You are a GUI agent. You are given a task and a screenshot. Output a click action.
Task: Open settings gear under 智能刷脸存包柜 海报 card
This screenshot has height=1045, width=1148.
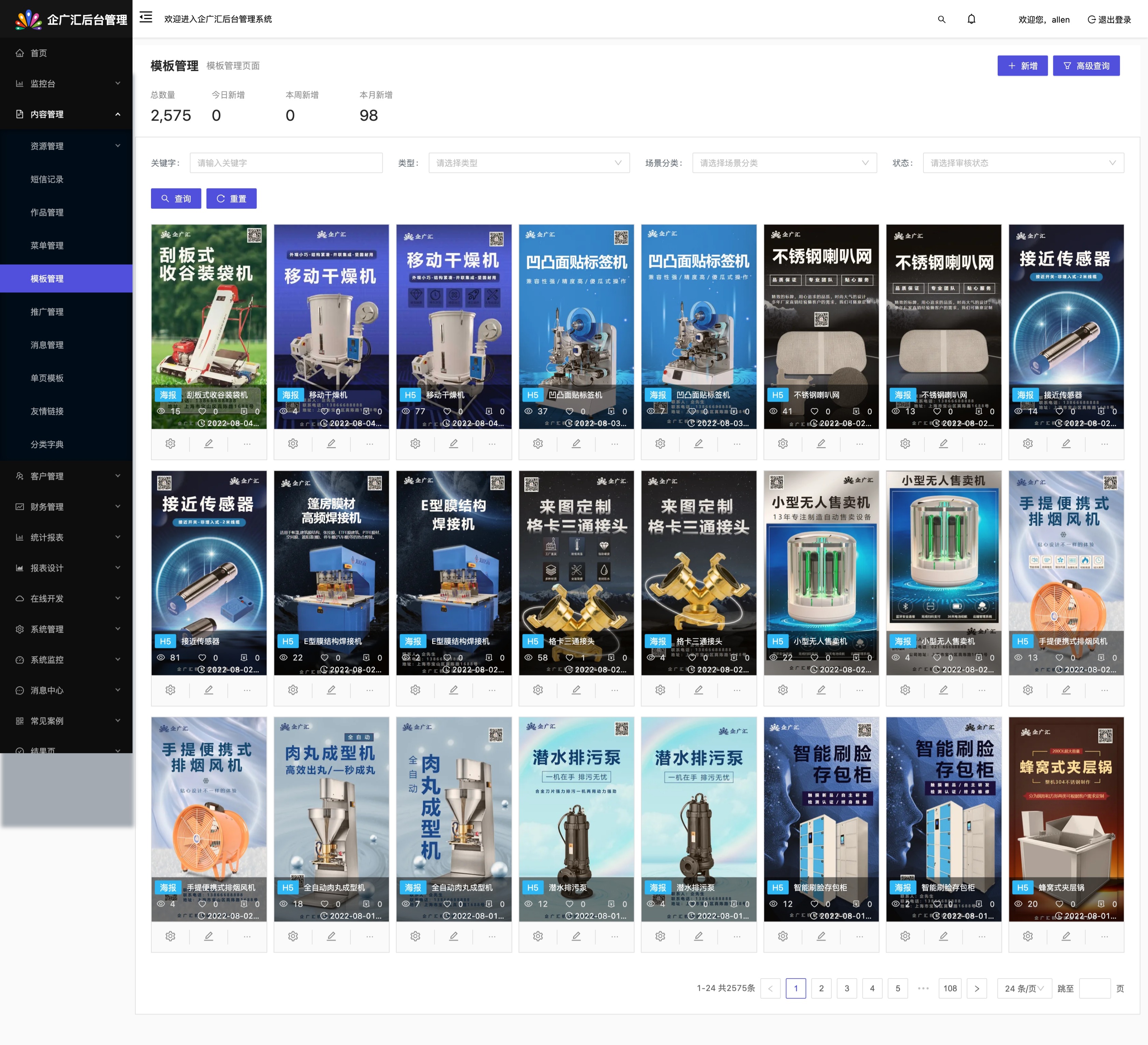(x=905, y=936)
